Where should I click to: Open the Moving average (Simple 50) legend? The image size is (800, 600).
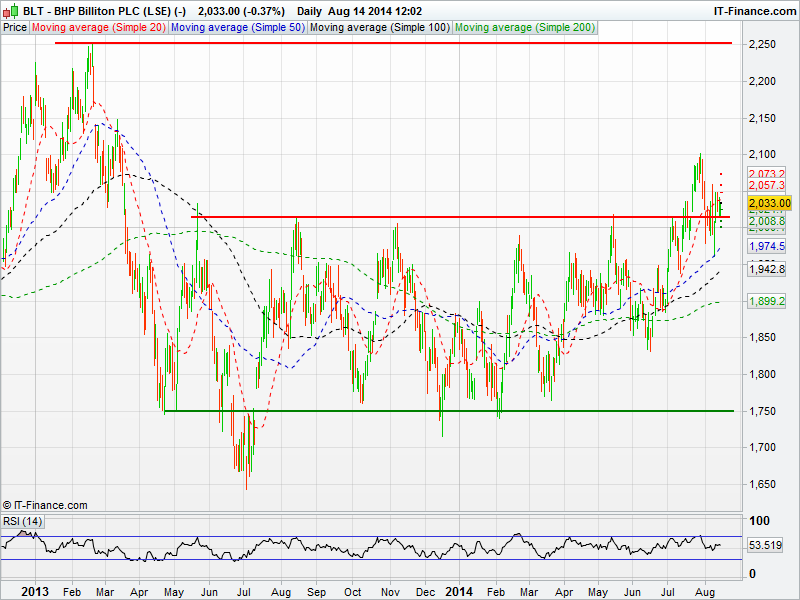click(237, 28)
